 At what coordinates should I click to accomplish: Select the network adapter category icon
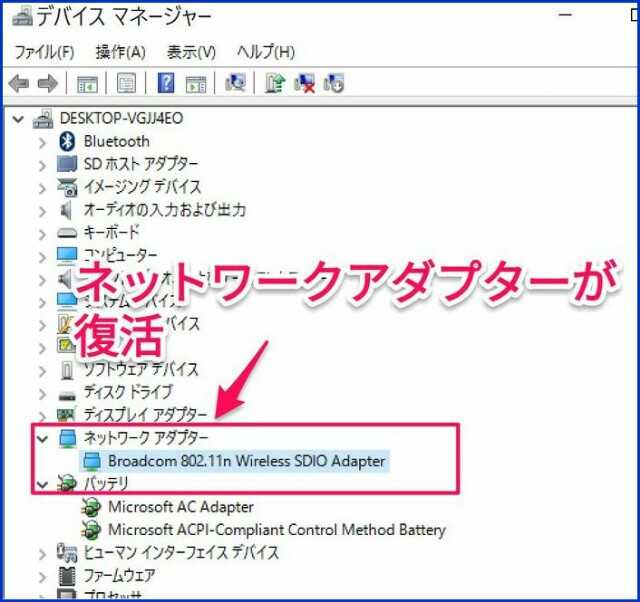[x=67, y=438]
